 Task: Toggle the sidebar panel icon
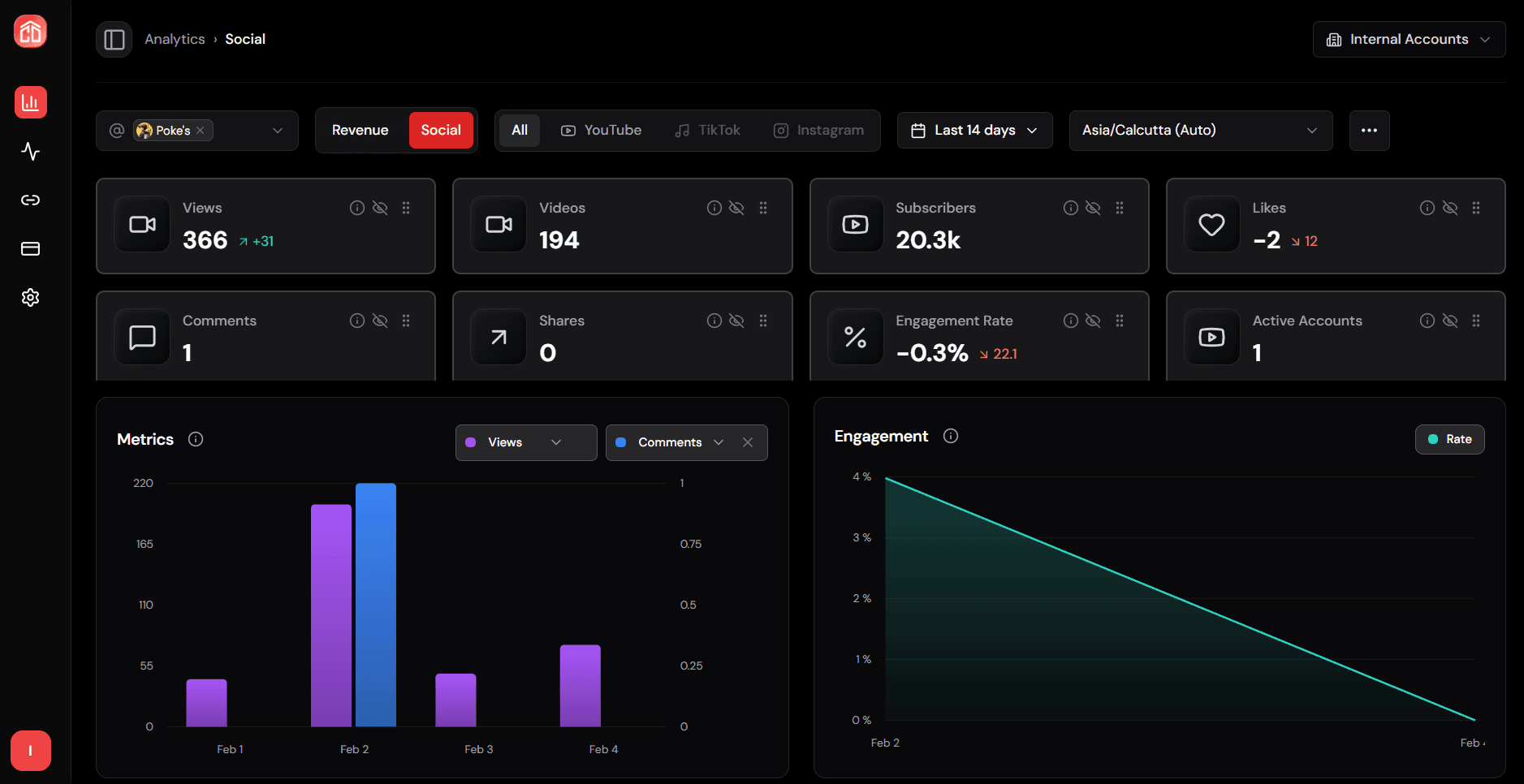(114, 40)
